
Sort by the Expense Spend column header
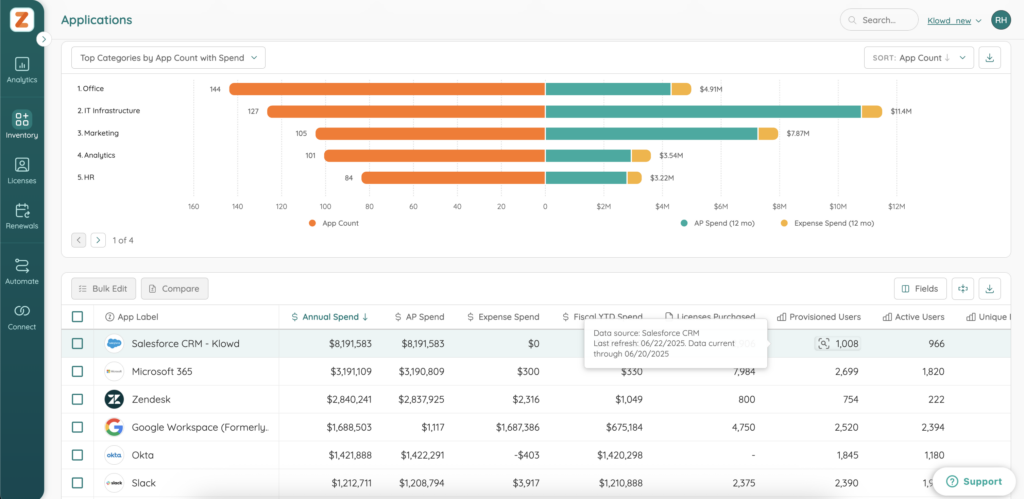(x=504, y=317)
